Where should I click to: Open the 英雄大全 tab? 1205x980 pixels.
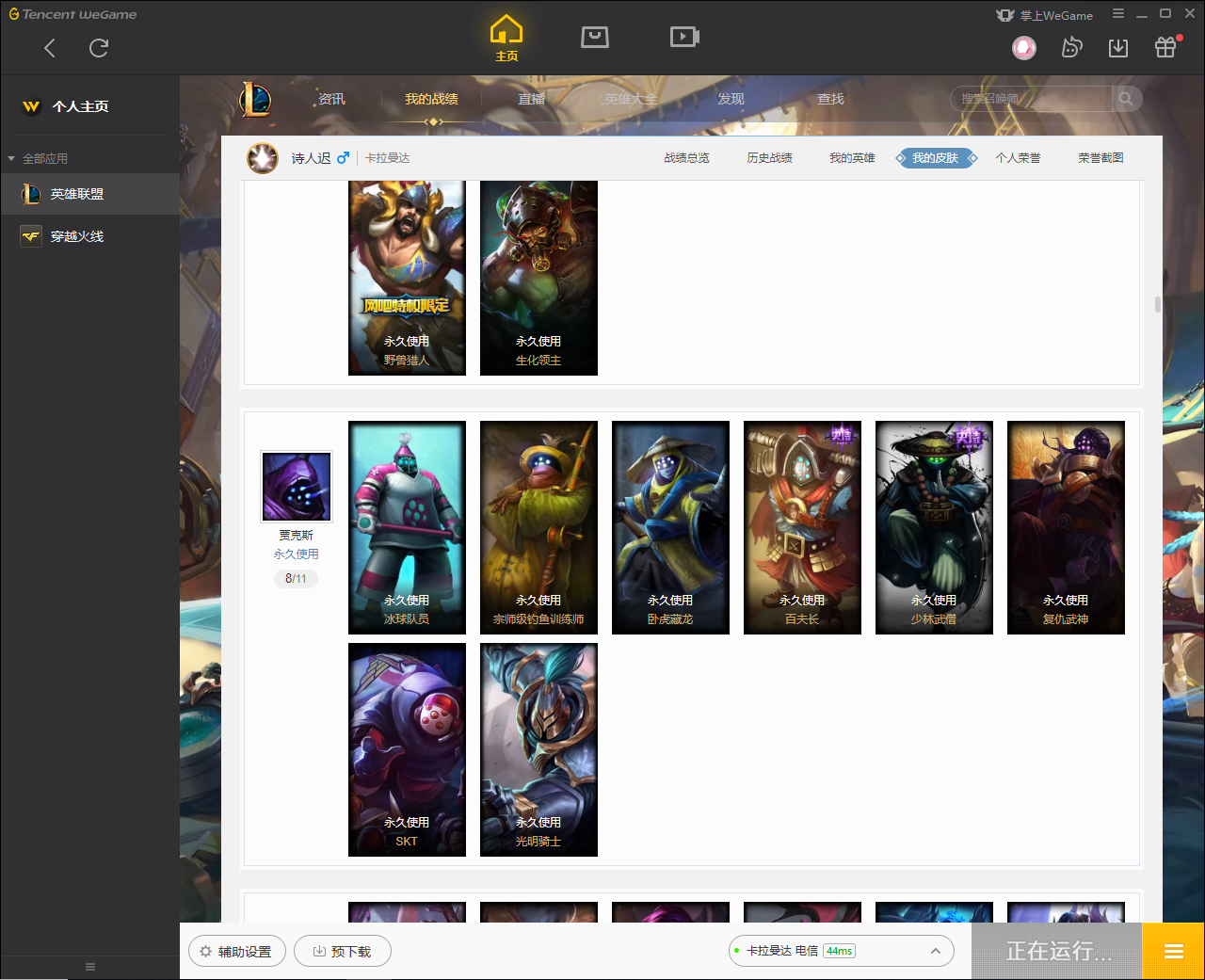pyautogui.click(x=631, y=99)
